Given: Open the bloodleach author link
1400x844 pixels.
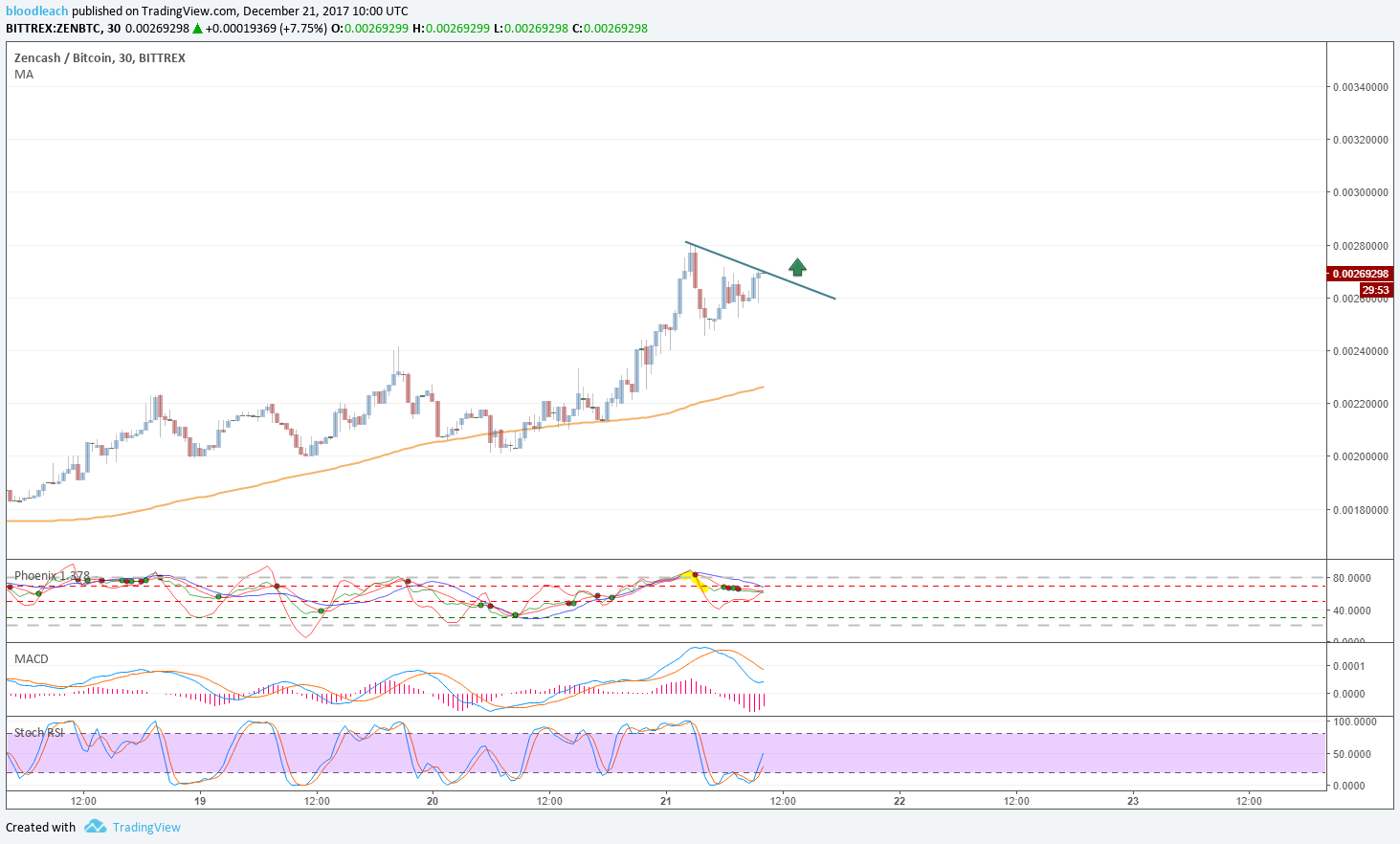Looking at the screenshot, I should (x=37, y=11).
